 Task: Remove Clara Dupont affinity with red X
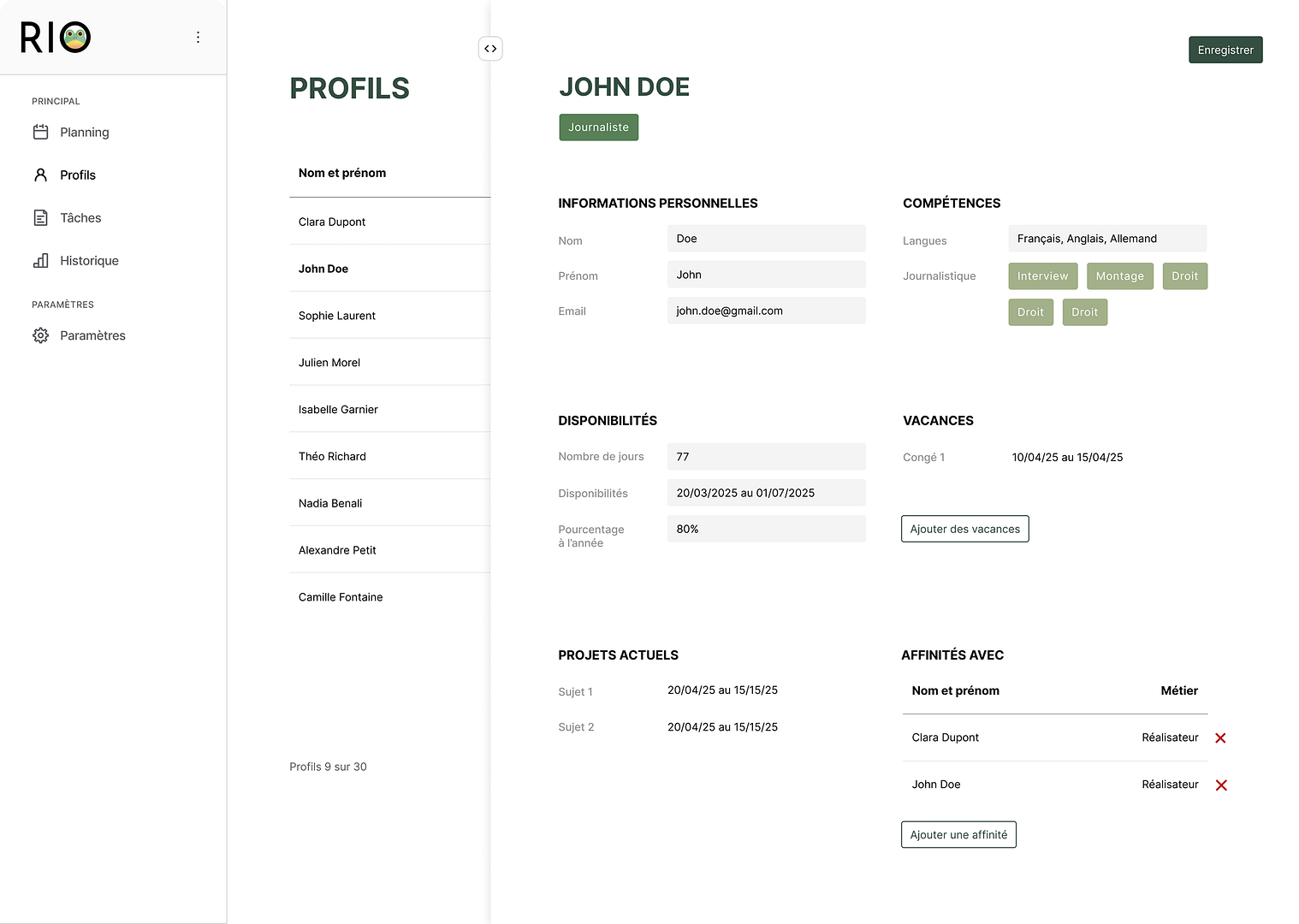click(1220, 738)
